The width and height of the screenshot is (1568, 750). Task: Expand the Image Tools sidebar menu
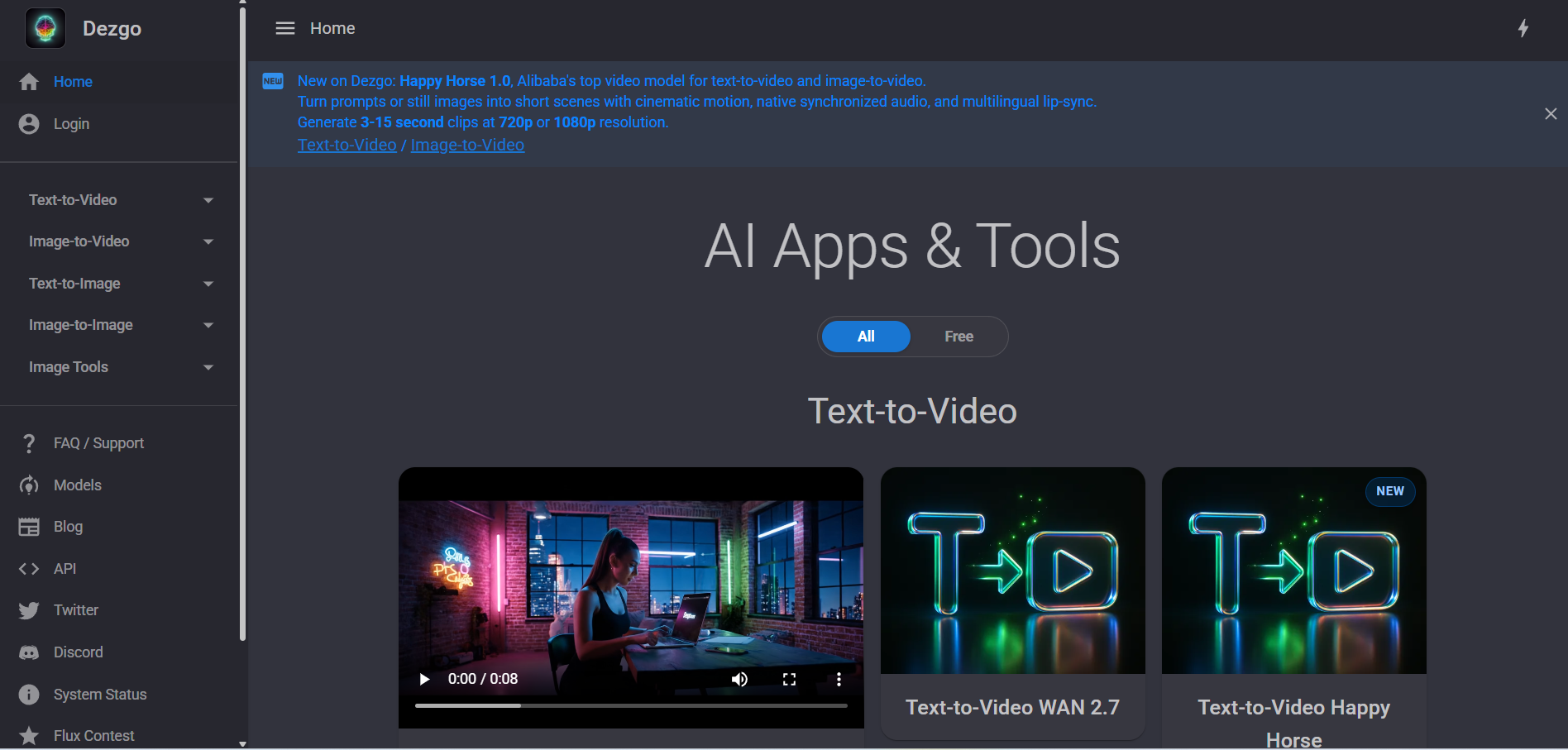tap(121, 367)
